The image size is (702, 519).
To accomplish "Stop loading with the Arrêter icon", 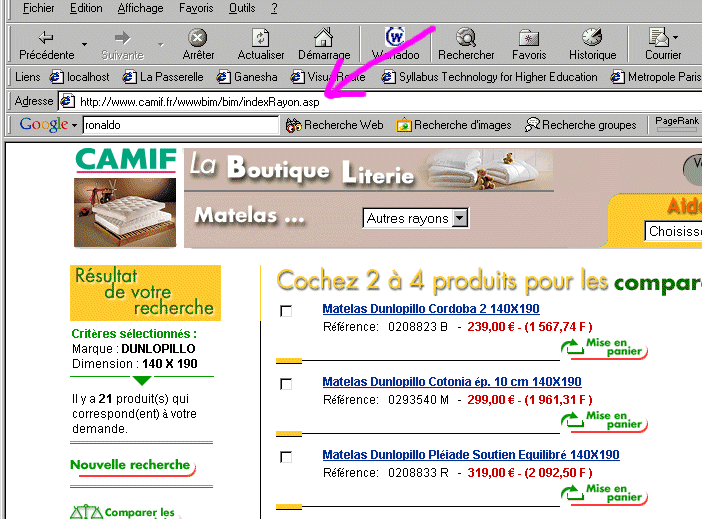I will pyautogui.click(x=197, y=38).
